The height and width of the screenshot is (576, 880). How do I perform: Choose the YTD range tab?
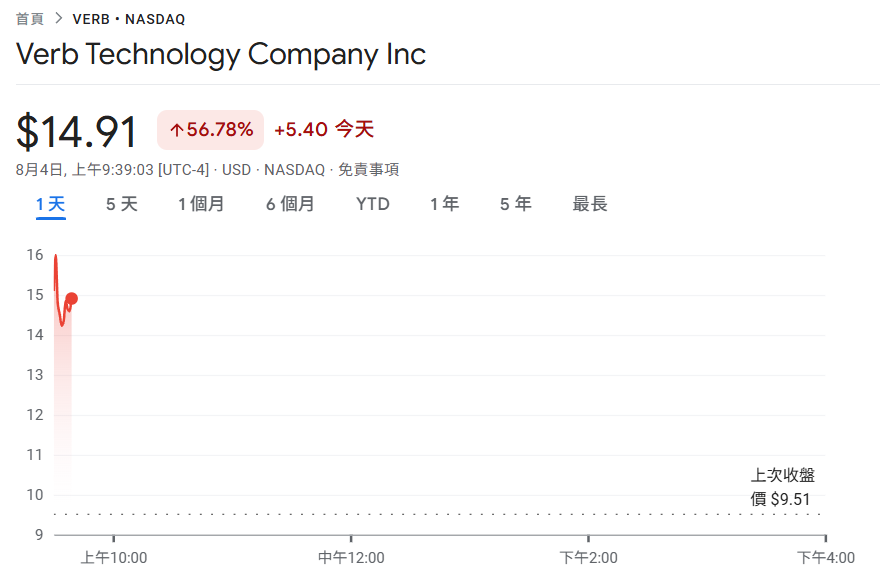pyautogui.click(x=373, y=204)
